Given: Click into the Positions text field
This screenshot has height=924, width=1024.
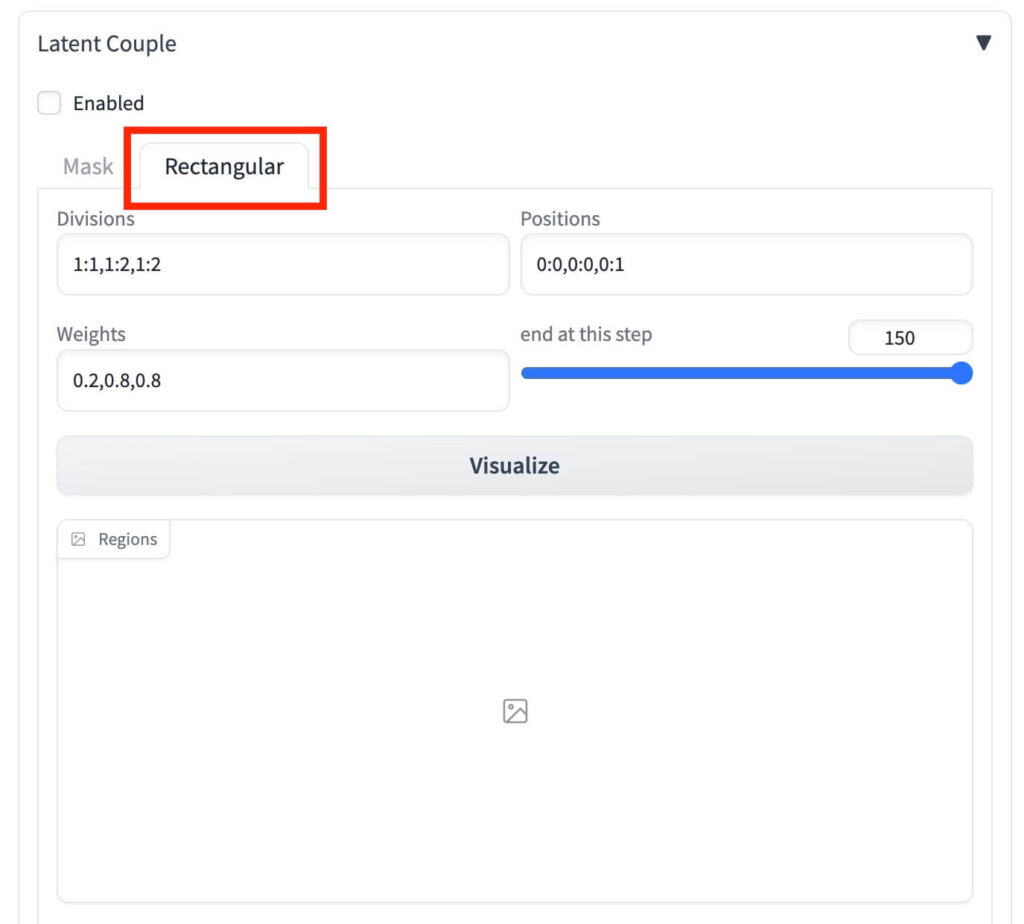Looking at the screenshot, I should coord(746,265).
